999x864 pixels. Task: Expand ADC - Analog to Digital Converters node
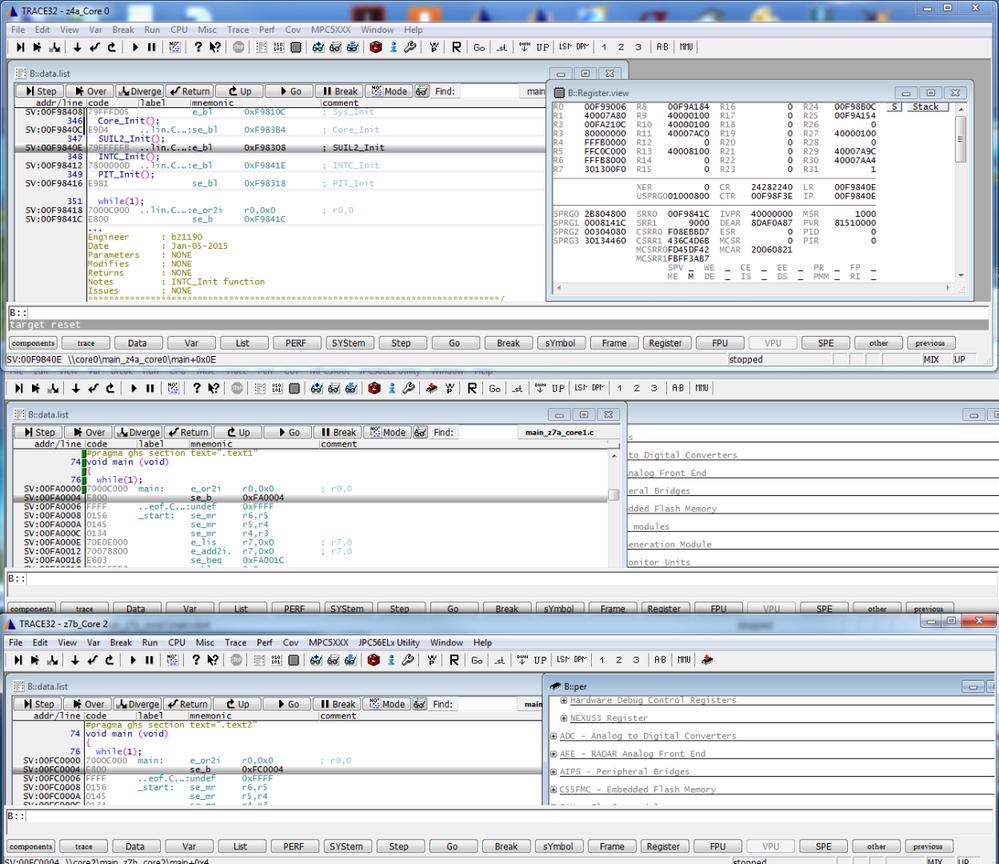pyautogui.click(x=553, y=735)
